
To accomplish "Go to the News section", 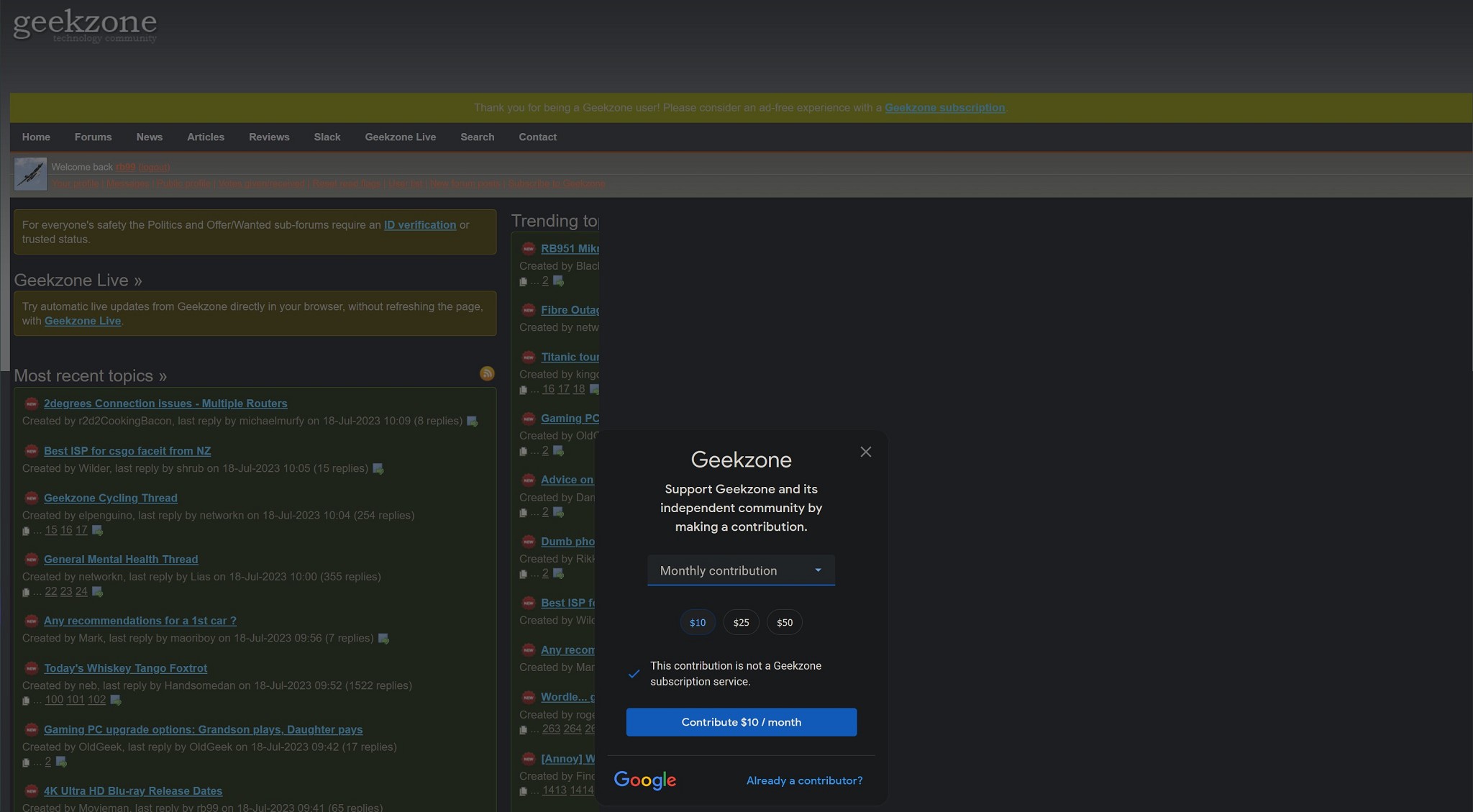I will coord(150,137).
